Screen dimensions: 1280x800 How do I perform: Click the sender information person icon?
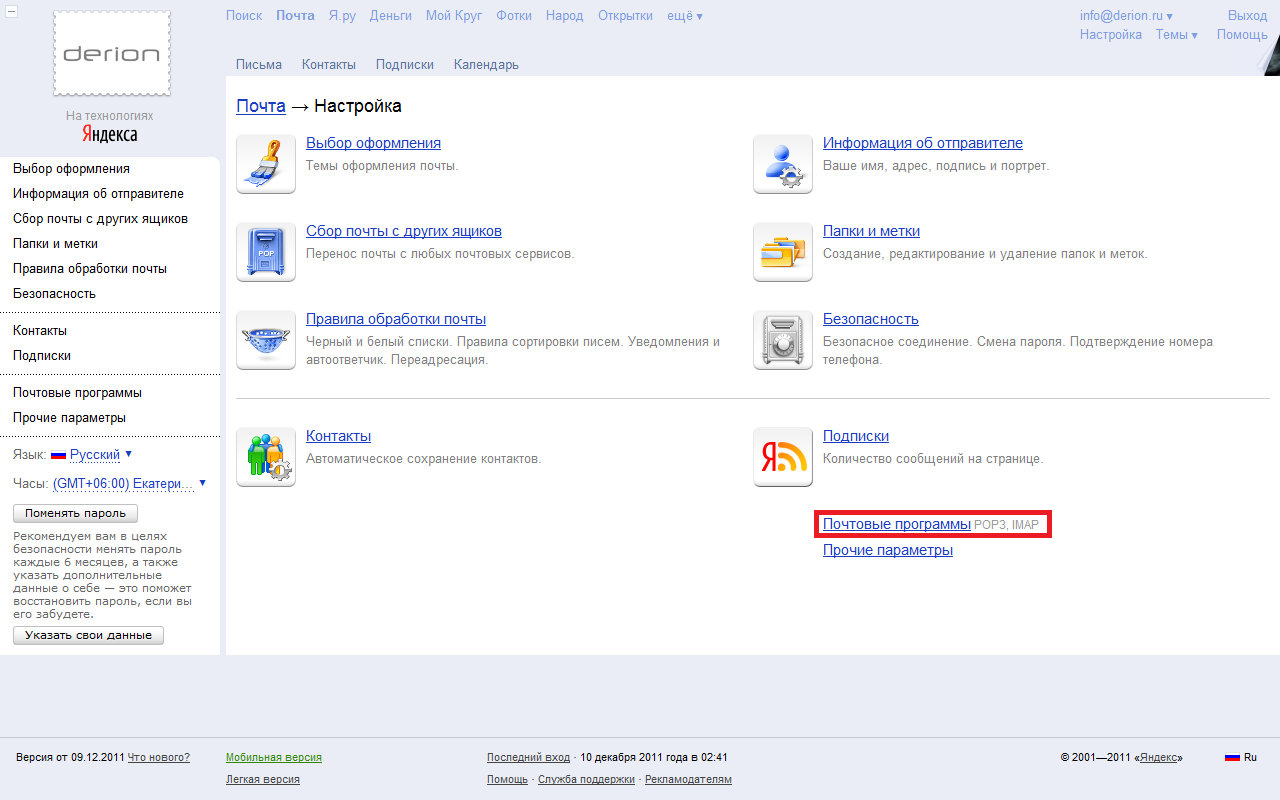[x=782, y=164]
